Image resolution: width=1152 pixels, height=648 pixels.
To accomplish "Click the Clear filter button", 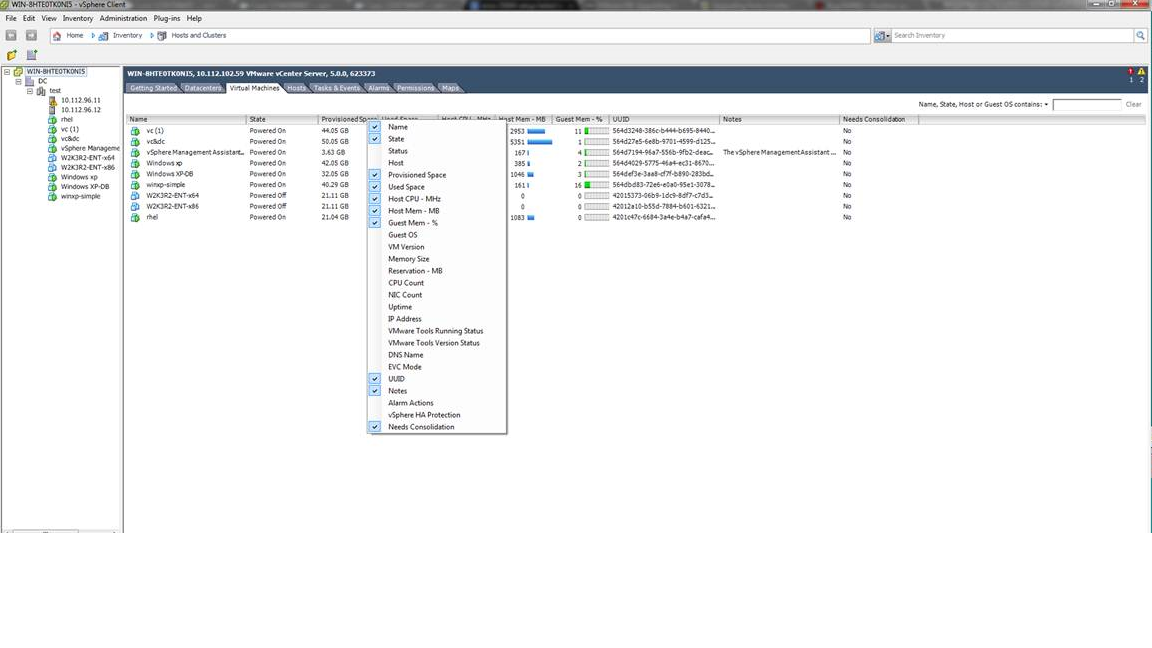I will click(x=1134, y=104).
